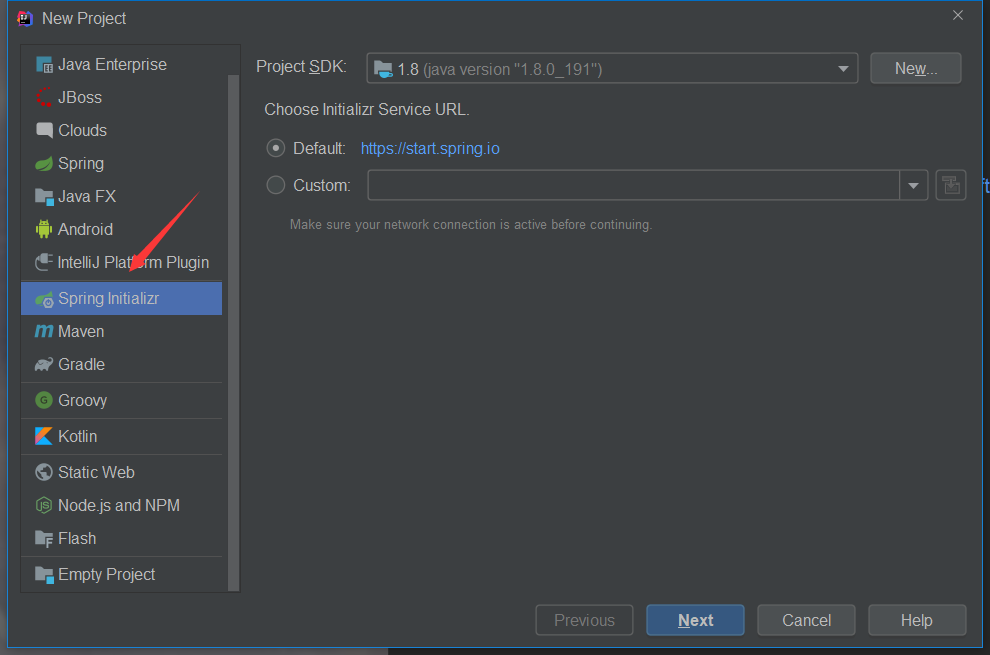Click the JBoss red dotted icon
The width and height of the screenshot is (990, 655).
coord(44,98)
